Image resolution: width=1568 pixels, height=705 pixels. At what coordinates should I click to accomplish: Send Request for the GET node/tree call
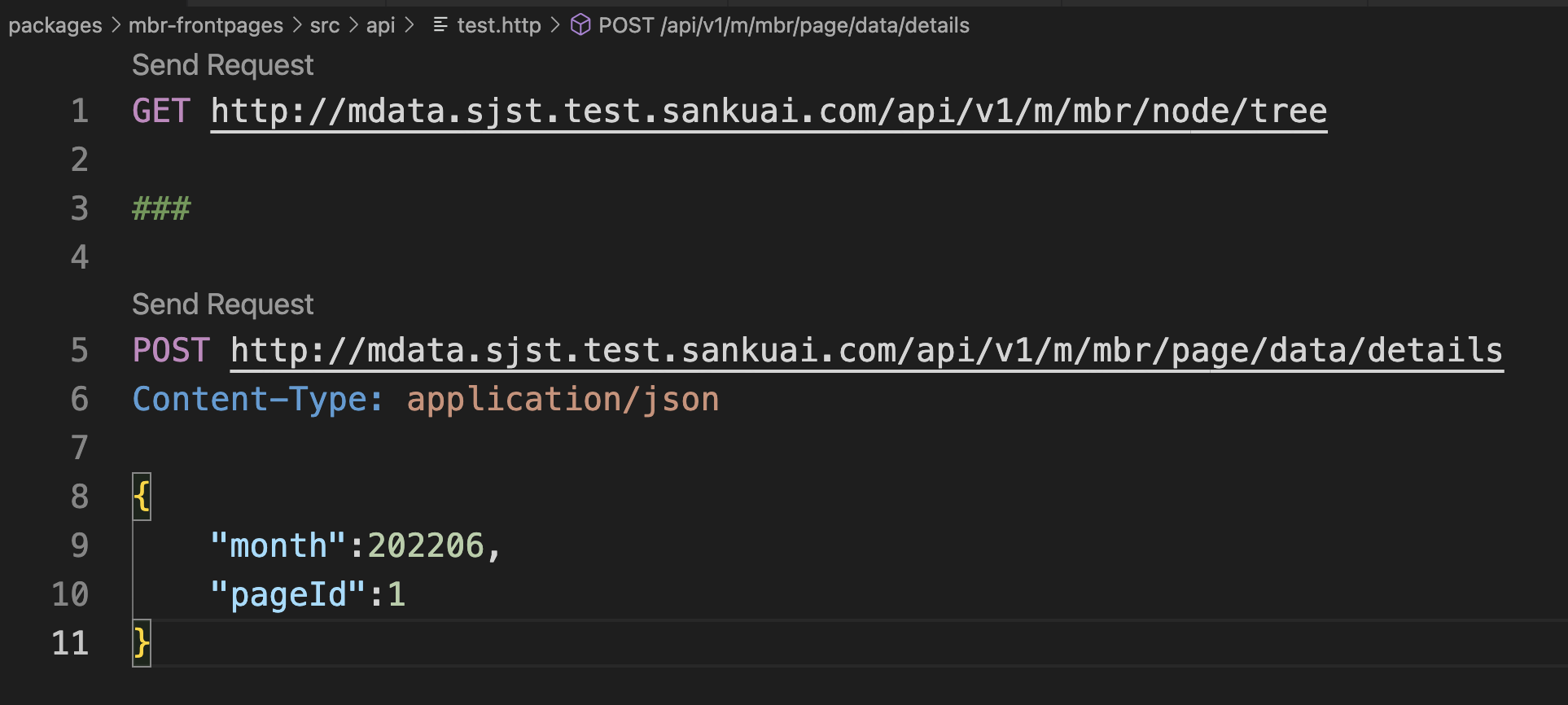tap(222, 65)
